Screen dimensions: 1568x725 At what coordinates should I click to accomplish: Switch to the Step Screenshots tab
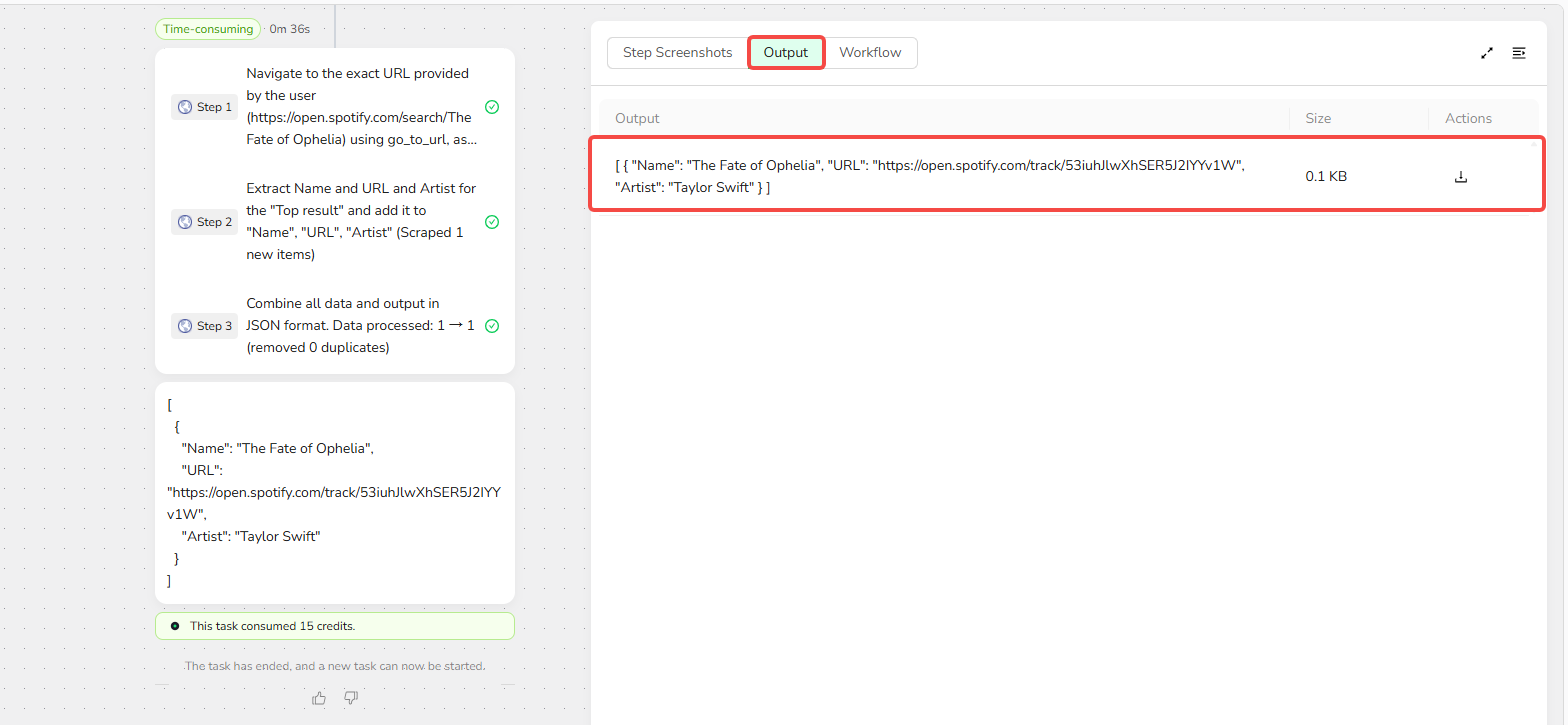[677, 53]
